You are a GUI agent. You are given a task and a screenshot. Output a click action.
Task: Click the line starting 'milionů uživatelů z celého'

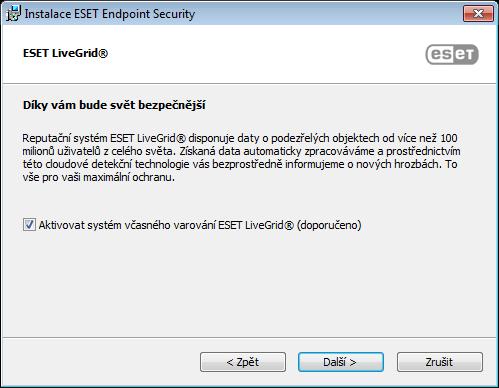pos(241,151)
